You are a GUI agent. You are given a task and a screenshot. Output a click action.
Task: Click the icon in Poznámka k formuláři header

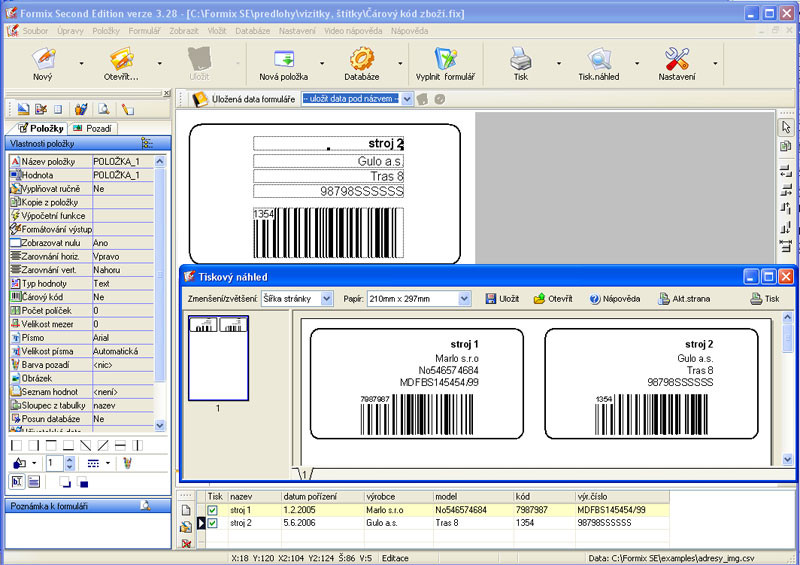(x=145, y=506)
